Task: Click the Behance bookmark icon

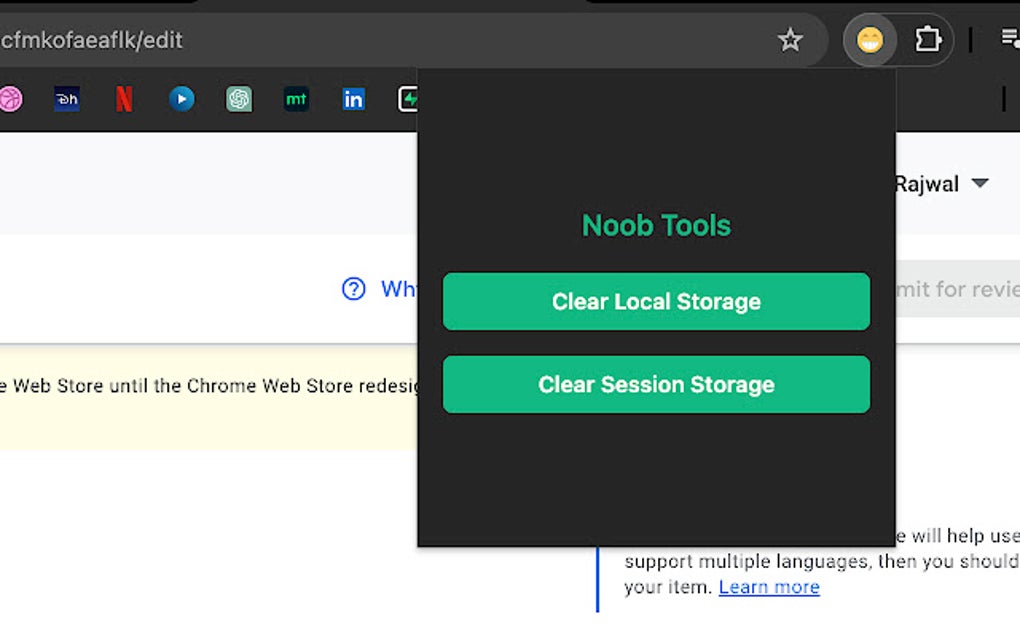Action: (x=67, y=98)
